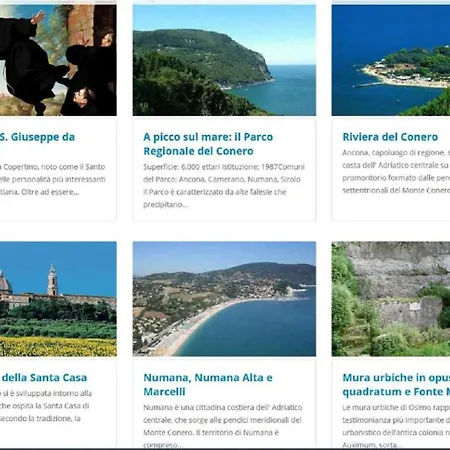Open the S. Giuseppe monks painting image
The image size is (450, 450).
coord(58,60)
